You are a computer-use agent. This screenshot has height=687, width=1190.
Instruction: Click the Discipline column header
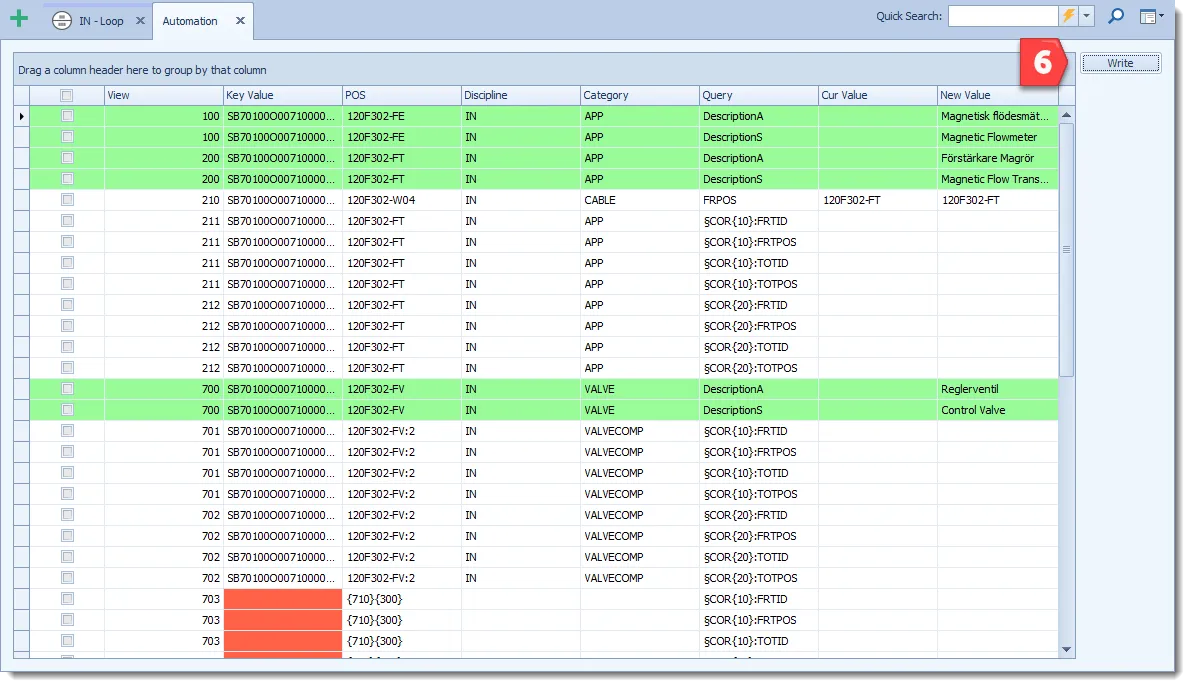point(521,95)
